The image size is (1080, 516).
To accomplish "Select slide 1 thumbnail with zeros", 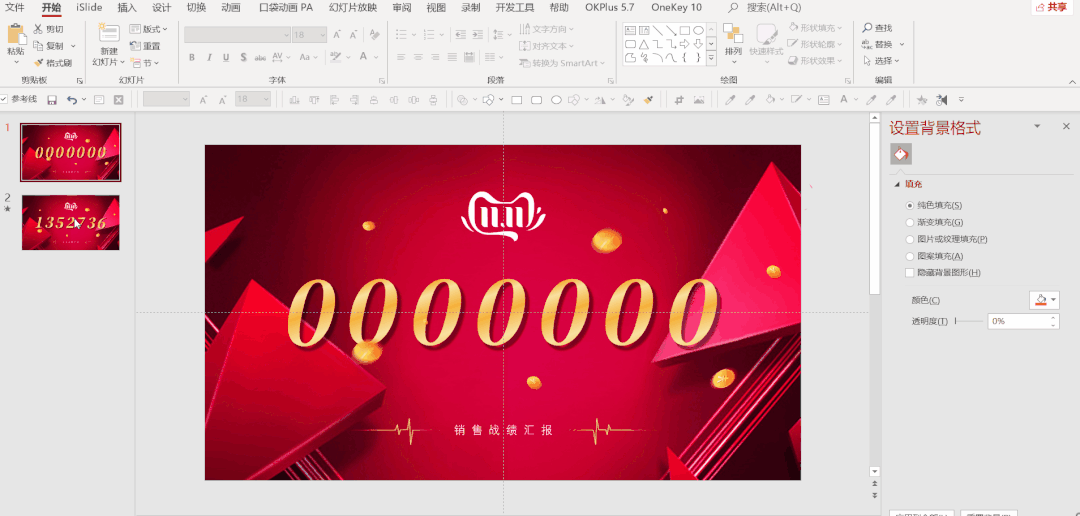I will 70,152.
